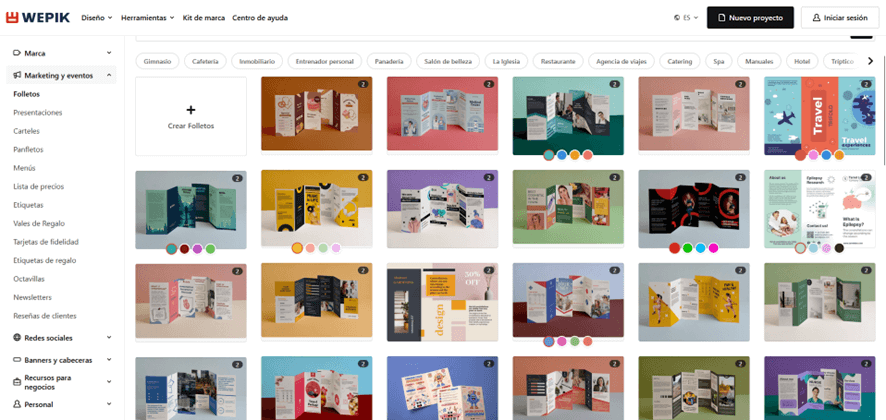Expand the Redes sociales section
886x420 pixels.
coord(109,338)
